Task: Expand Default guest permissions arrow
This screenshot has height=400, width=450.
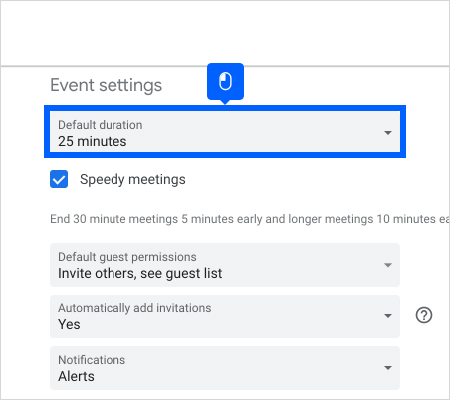Action: tap(388, 265)
